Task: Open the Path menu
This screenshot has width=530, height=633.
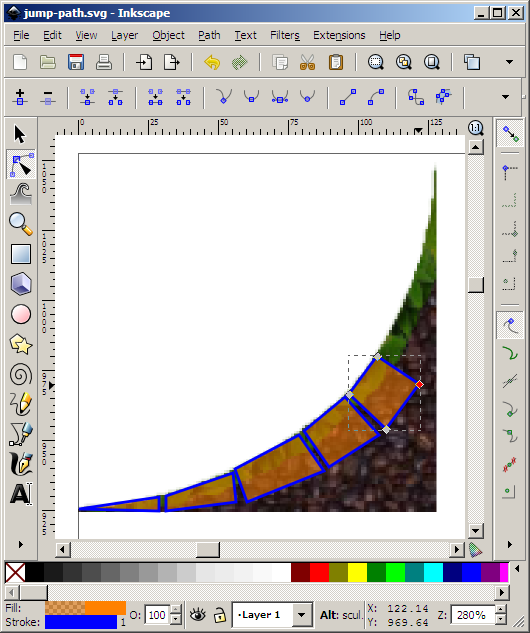Action: pyautogui.click(x=209, y=36)
